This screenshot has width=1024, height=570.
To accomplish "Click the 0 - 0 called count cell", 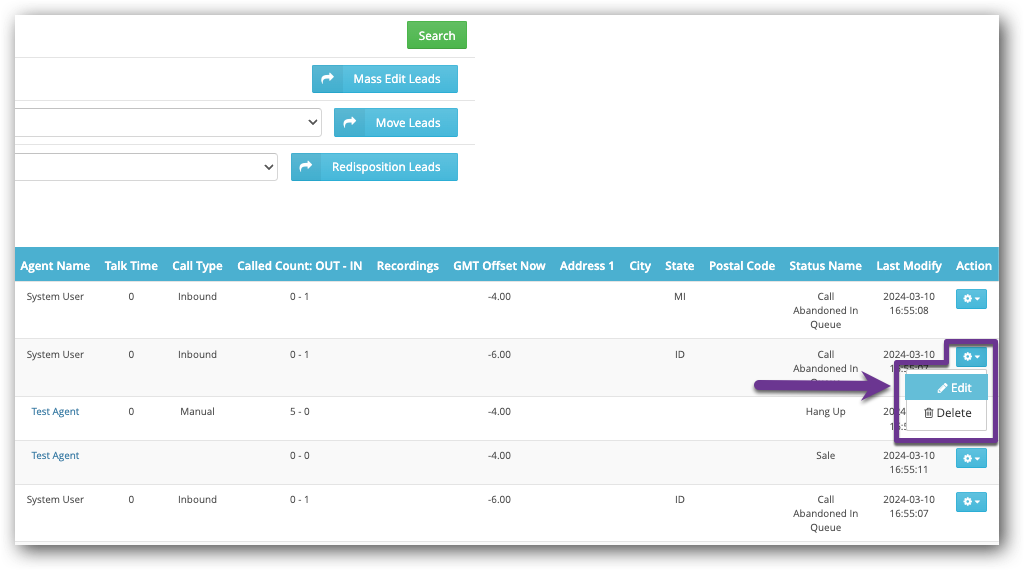I will (300, 456).
